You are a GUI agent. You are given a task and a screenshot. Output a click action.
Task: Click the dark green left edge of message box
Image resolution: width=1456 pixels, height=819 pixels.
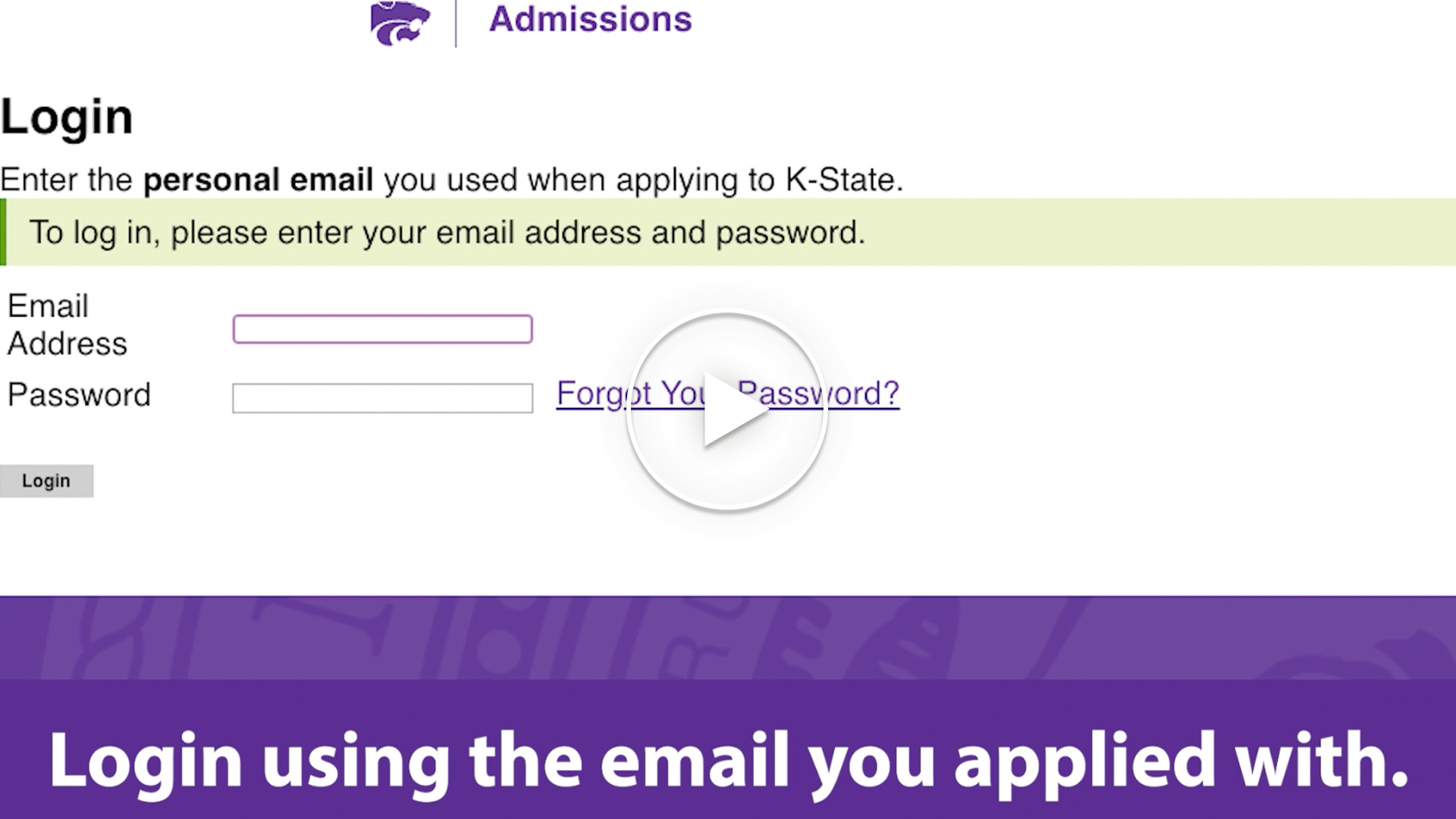pyautogui.click(x=3, y=232)
